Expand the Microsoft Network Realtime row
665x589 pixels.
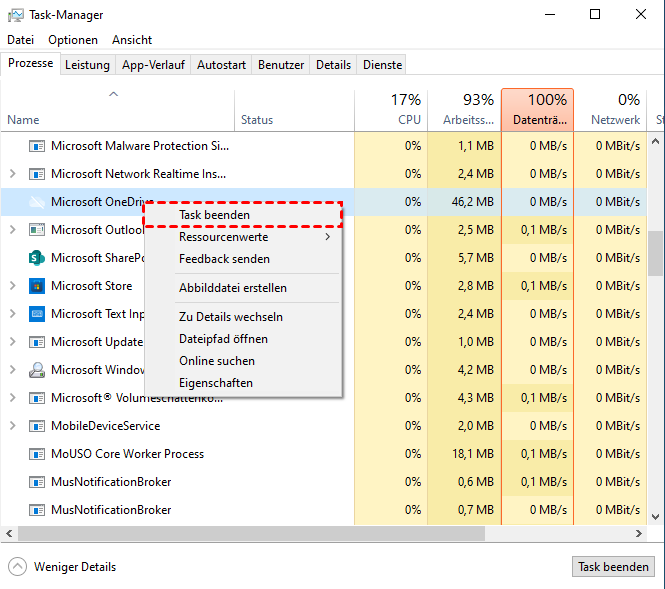(12, 174)
